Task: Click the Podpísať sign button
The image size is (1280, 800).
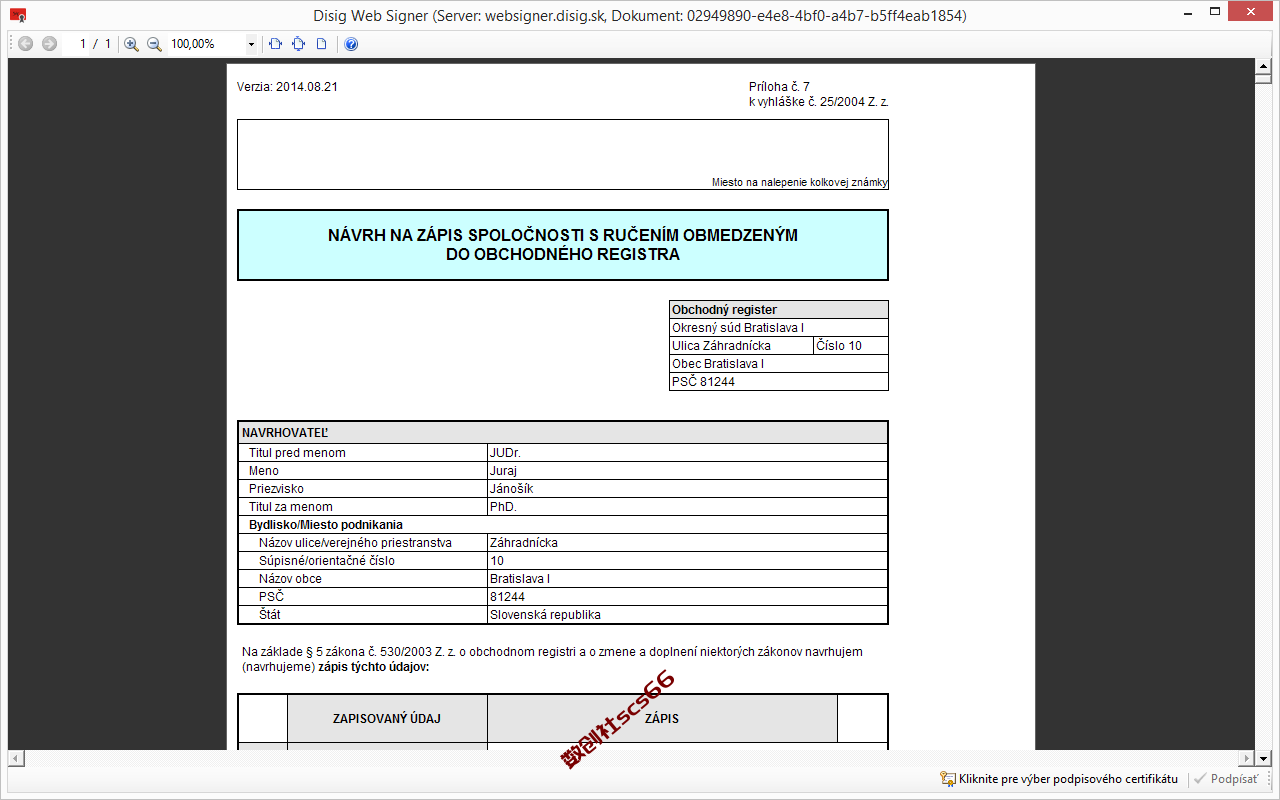Action: click(x=1227, y=779)
